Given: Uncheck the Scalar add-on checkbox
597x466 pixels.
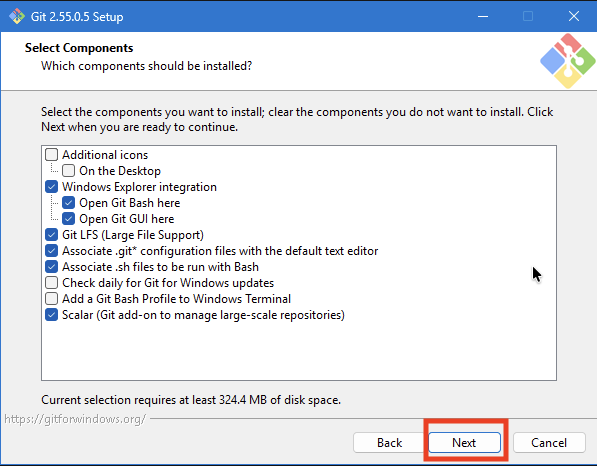Looking at the screenshot, I should click(51, 315).
